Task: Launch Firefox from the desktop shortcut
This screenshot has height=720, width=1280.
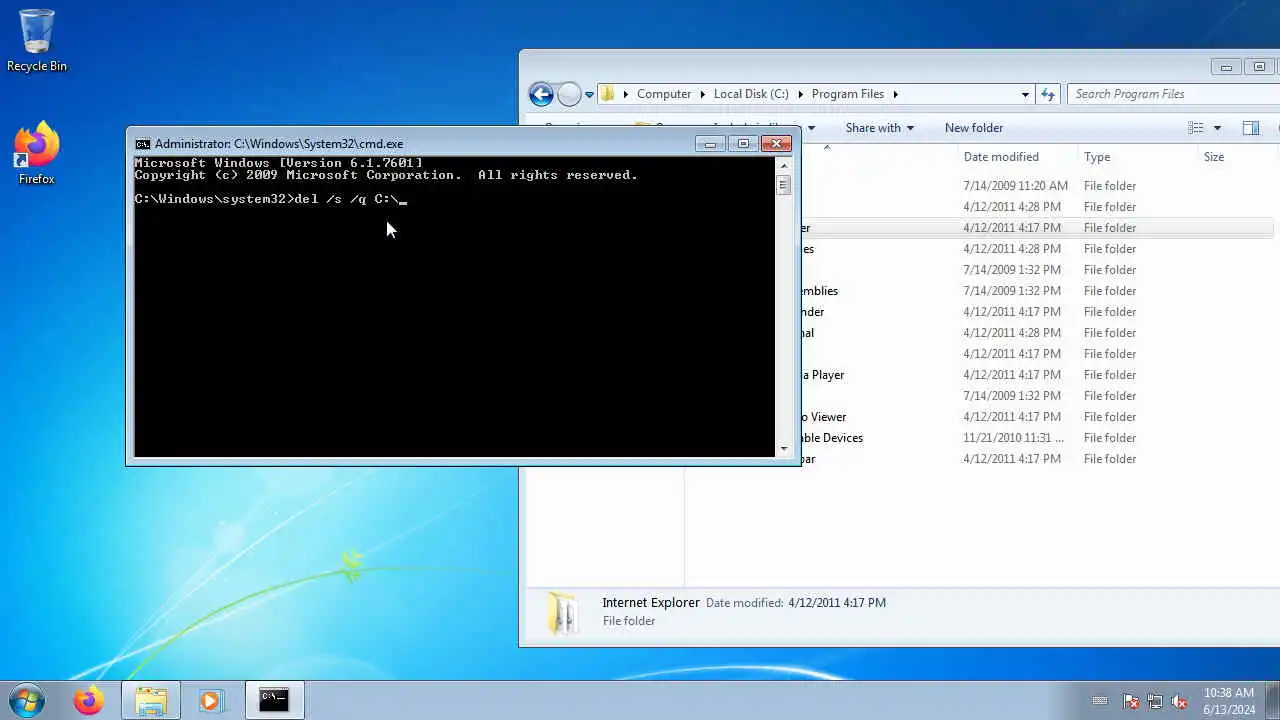Action: coord(37,153)
